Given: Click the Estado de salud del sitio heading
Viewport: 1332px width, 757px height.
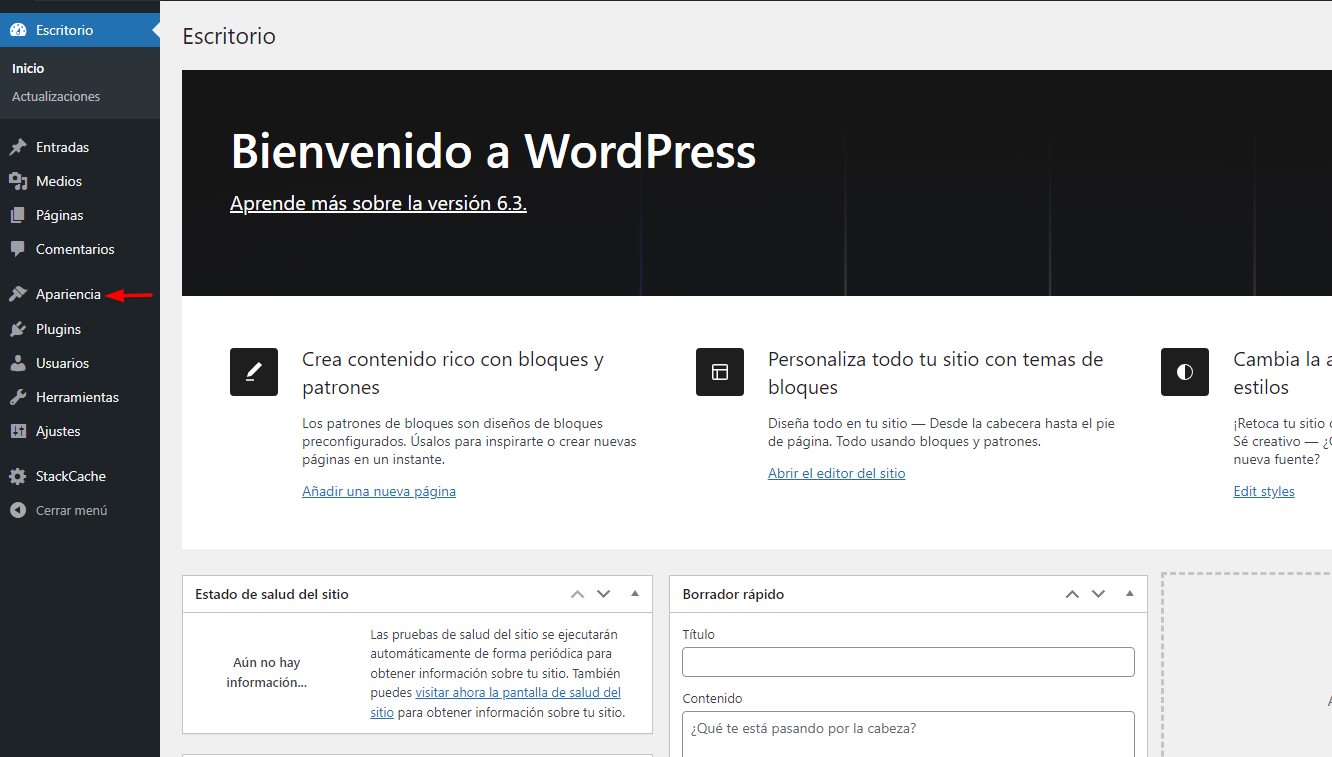Looking at the screenshot, I should click(x=272, y=594).
